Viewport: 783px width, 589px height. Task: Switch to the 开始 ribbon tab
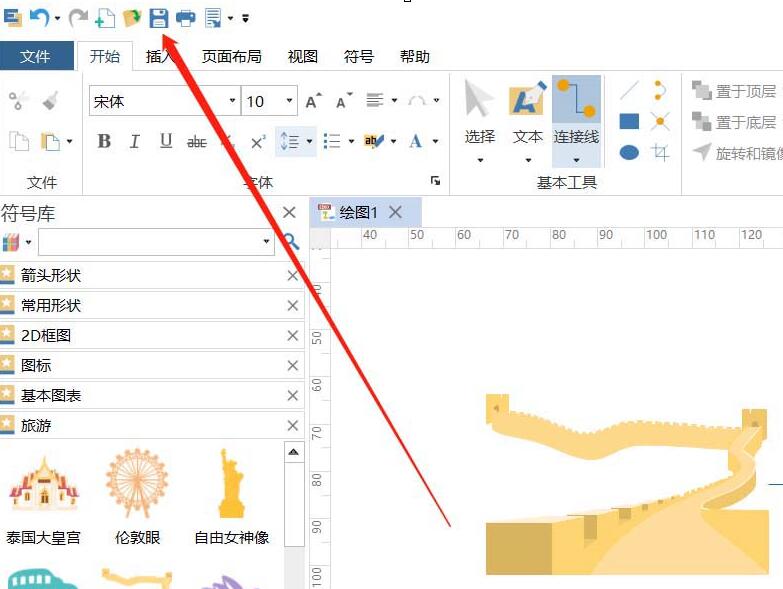(x=105, y=56)
